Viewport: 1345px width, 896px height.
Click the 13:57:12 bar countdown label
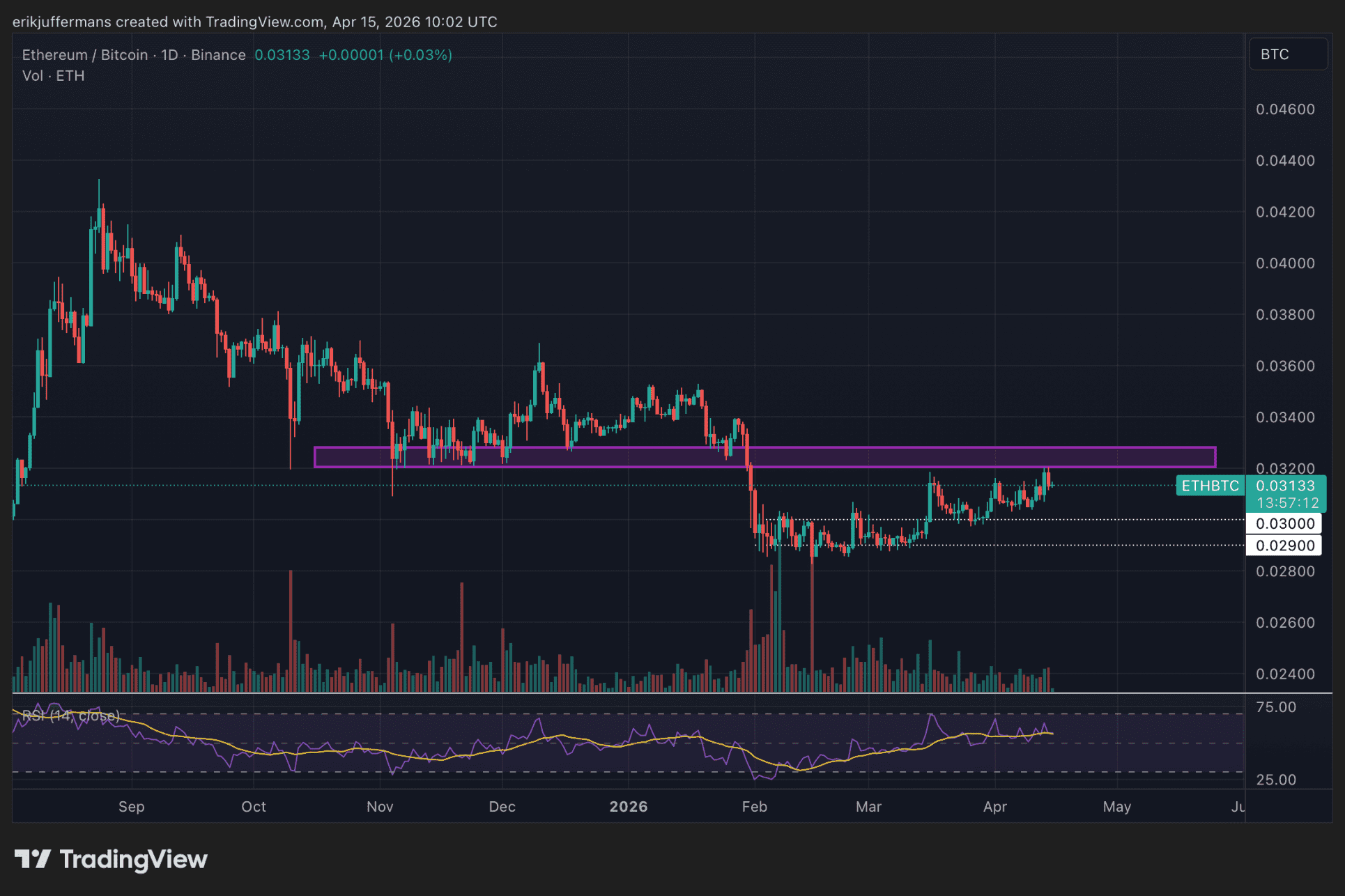tap(1287, 502)
